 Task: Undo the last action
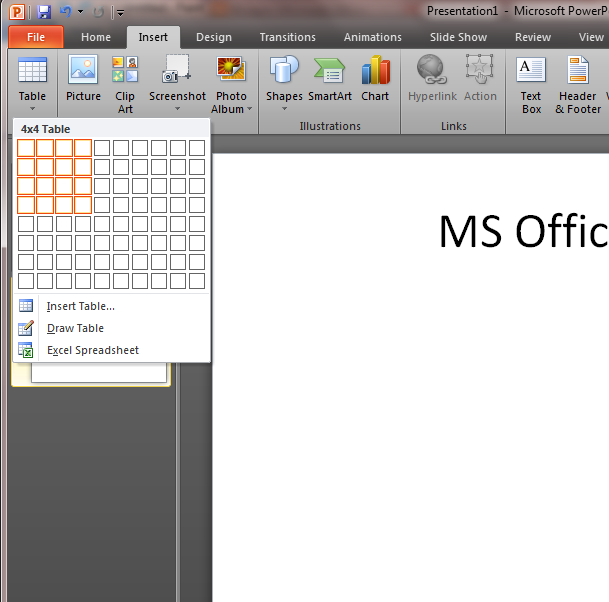[65, 12]
